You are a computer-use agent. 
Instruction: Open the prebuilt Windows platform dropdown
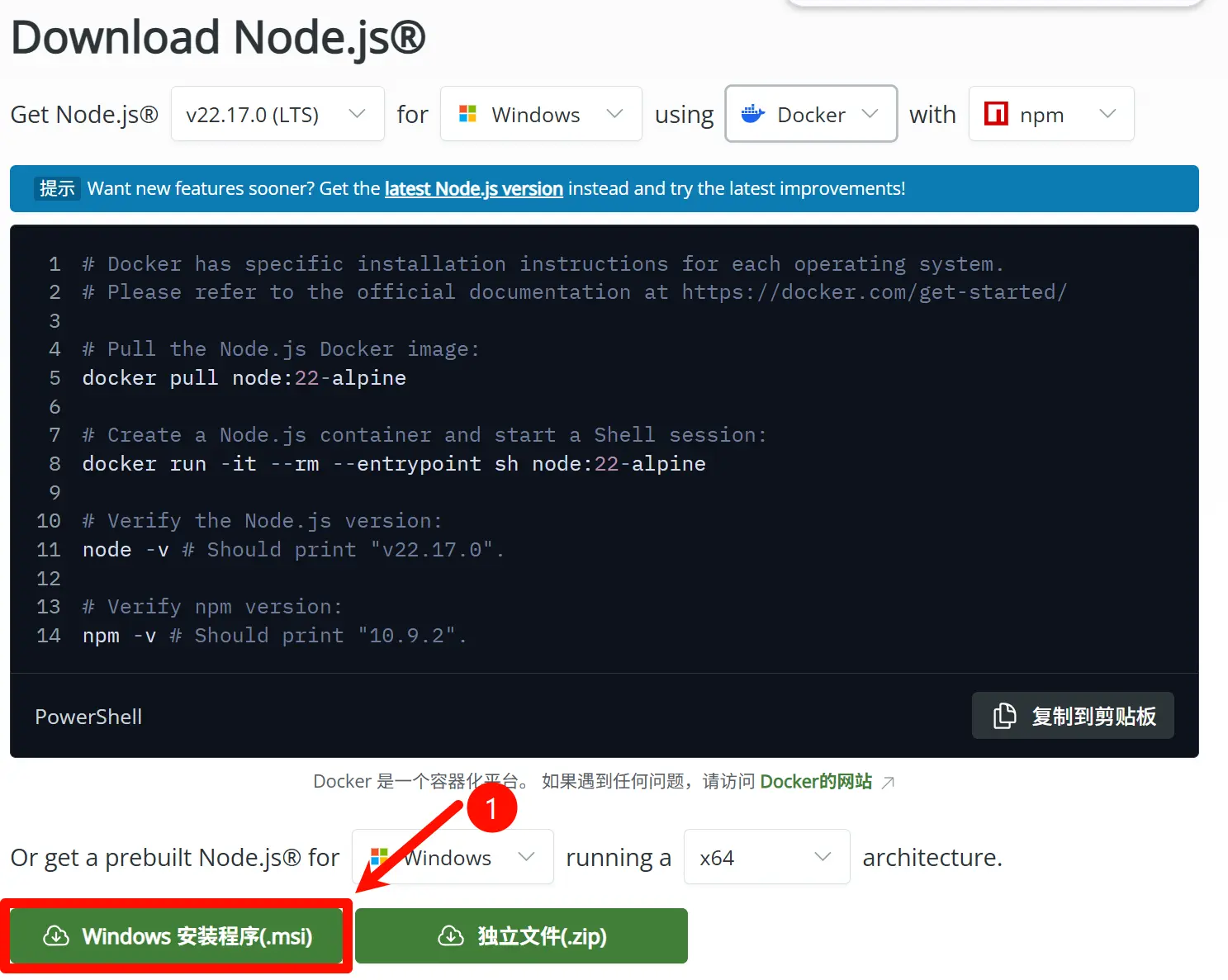coord(453,857)
